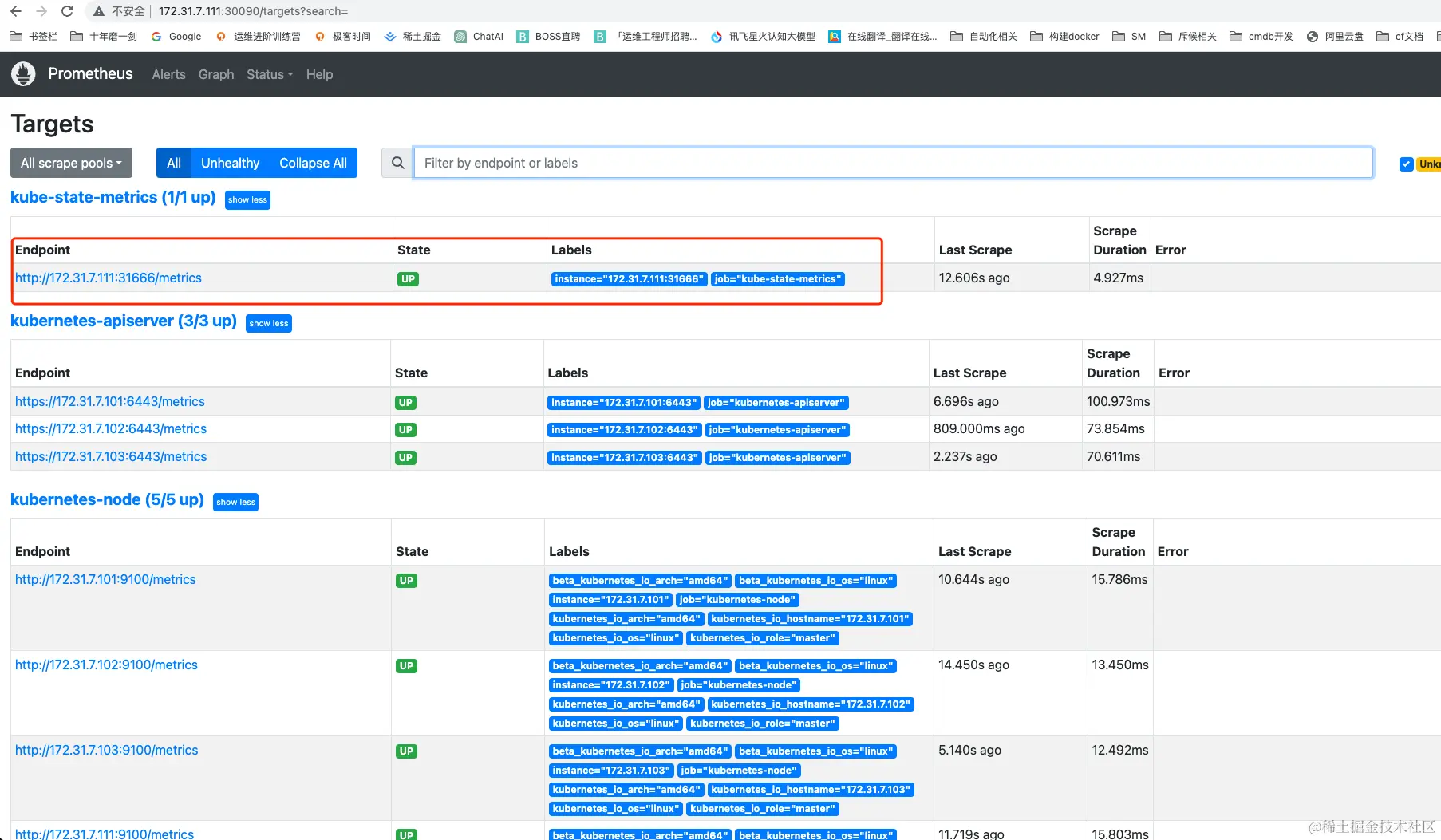Screen dimensions: 1441x840
Task: Click the Filter by endpoint or labels field
Action: coord(893,163)
